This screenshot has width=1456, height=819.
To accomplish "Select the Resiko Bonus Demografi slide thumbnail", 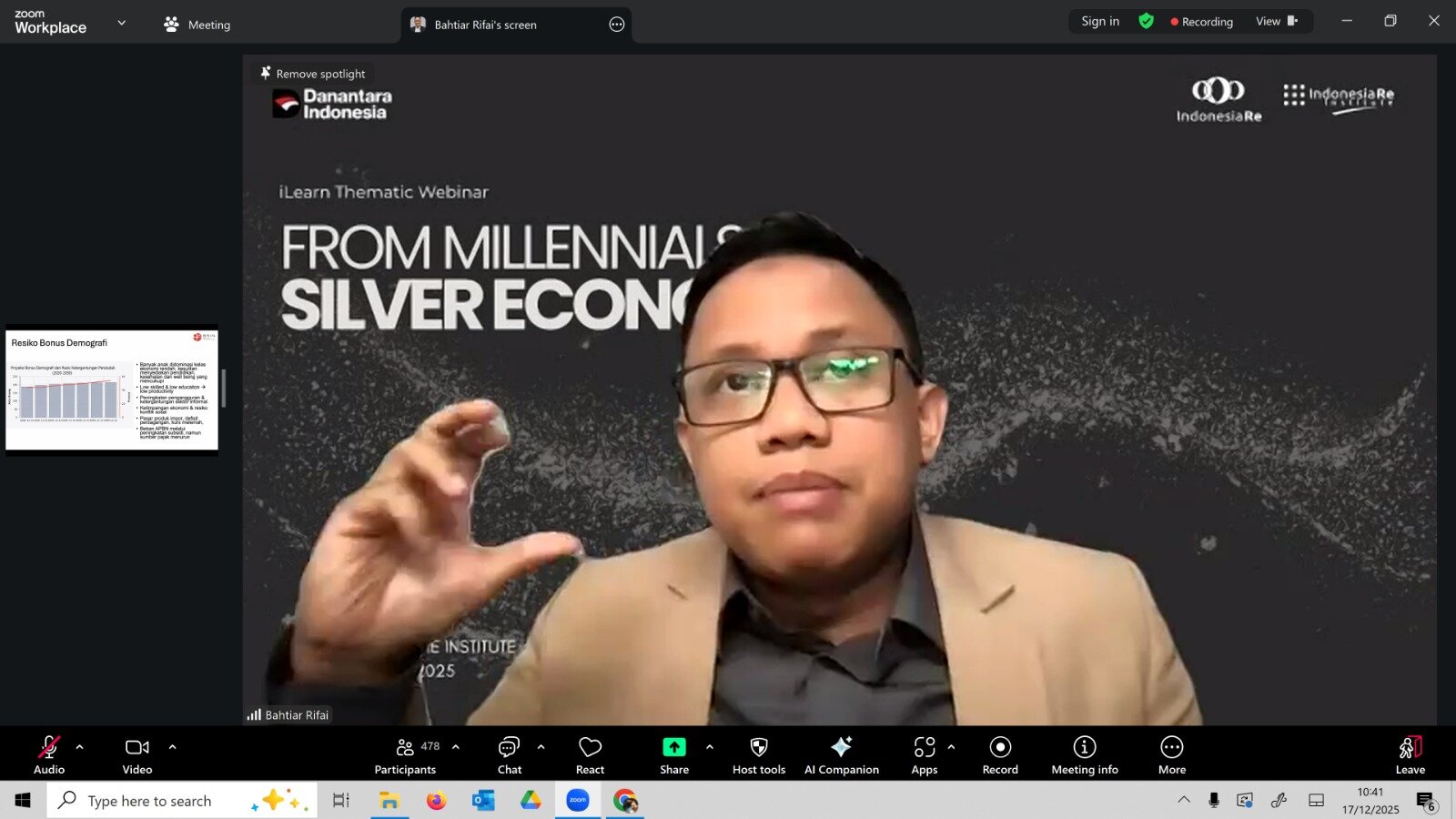I will pos(112,389).
